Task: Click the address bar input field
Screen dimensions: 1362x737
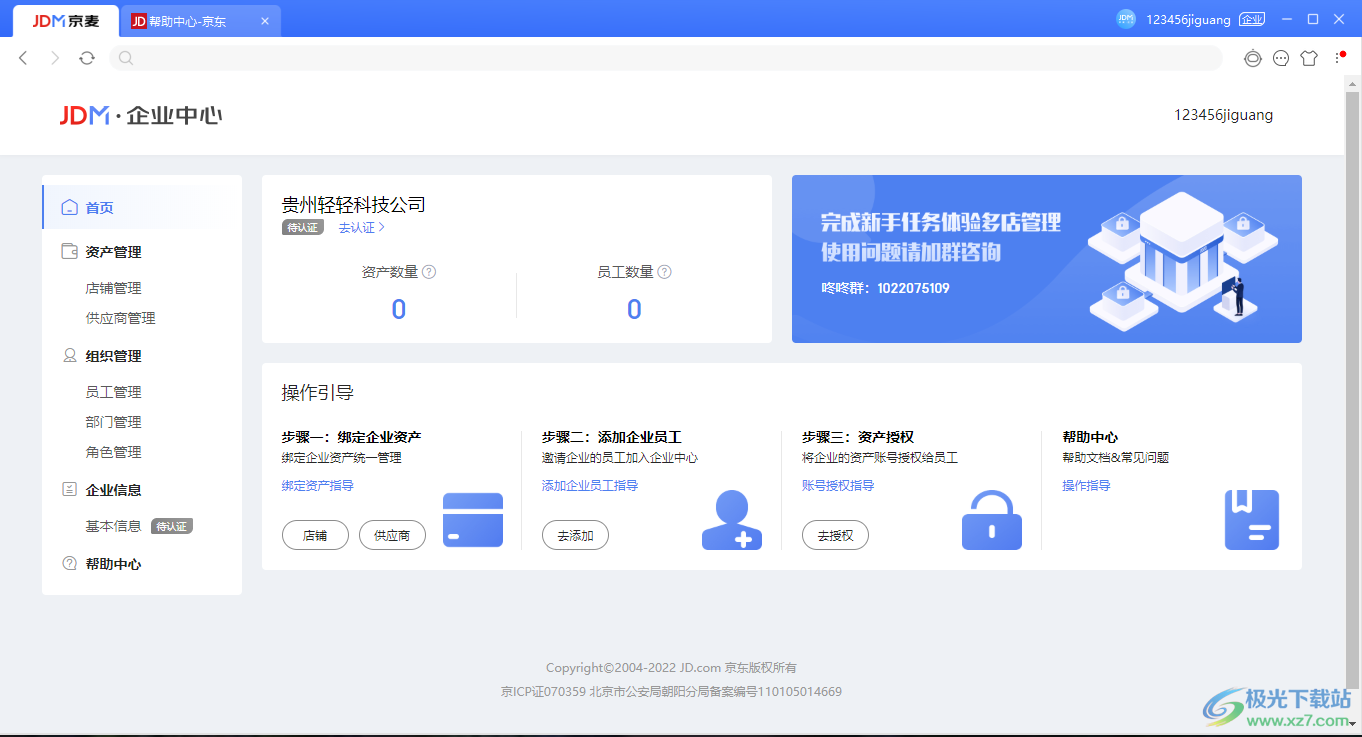Action: click(x=665, y=58)
